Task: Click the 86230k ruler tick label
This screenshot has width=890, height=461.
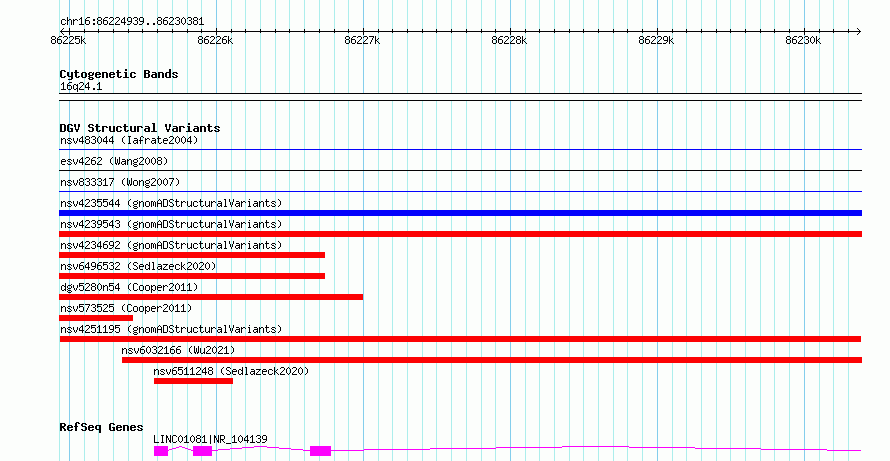Action: (x=803, y=40)
